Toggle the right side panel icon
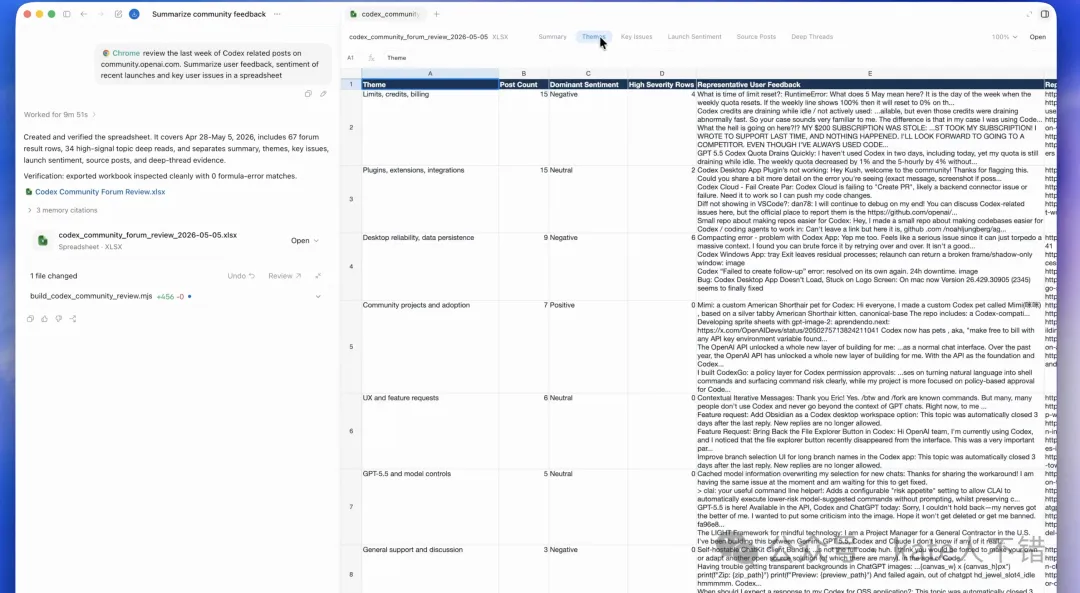The image size is (1080, 593). click(1045, 14)
